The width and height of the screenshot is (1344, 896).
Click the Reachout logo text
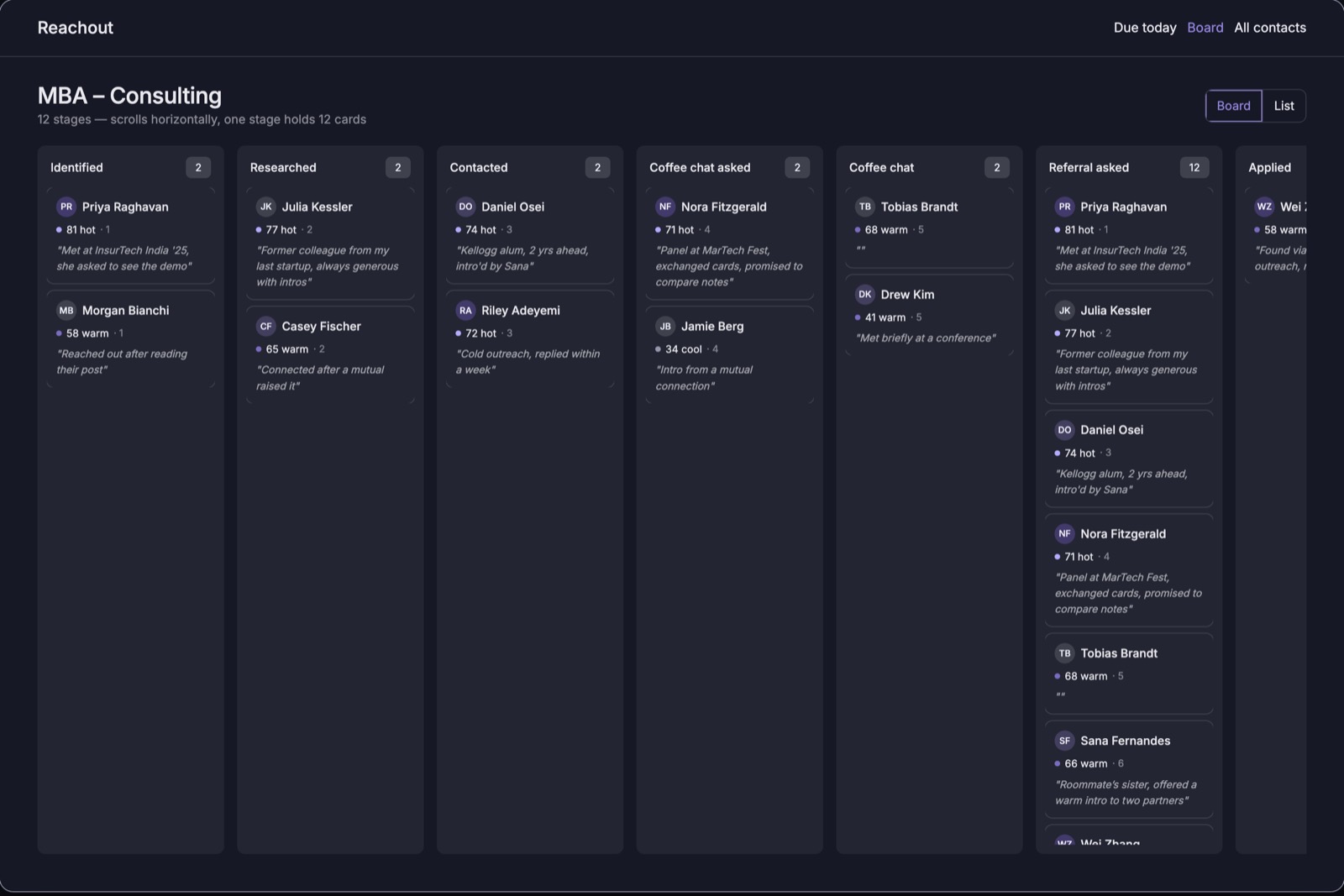(x=75, y=28)
